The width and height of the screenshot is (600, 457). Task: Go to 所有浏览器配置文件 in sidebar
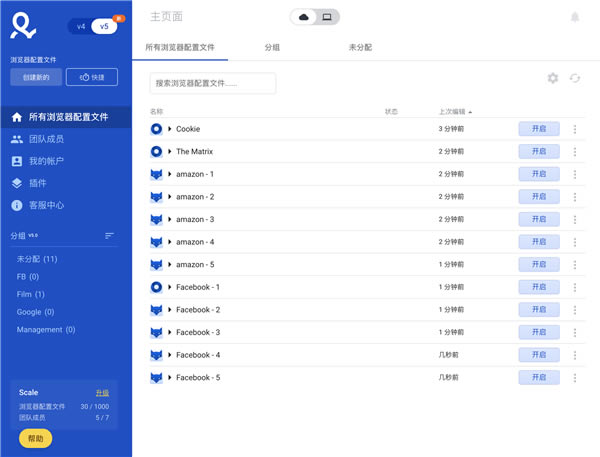coord(66,117)
